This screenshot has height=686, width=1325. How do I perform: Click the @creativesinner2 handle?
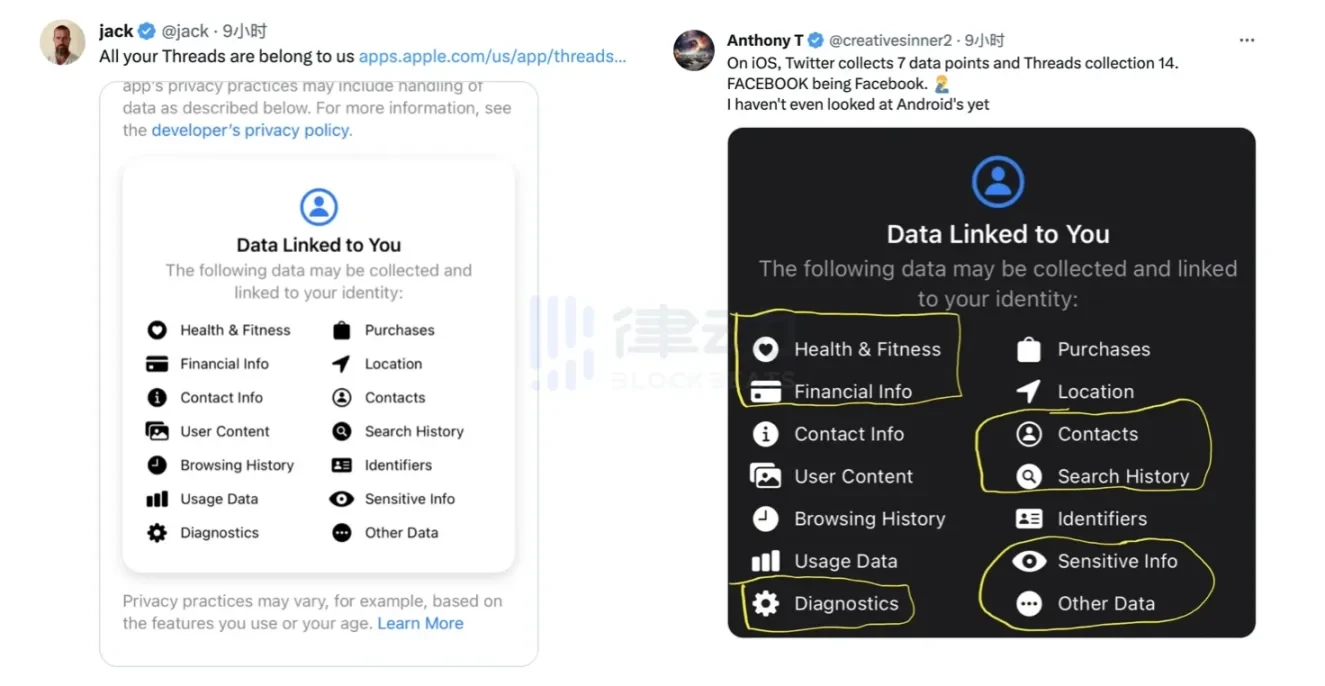pos(889,40)
